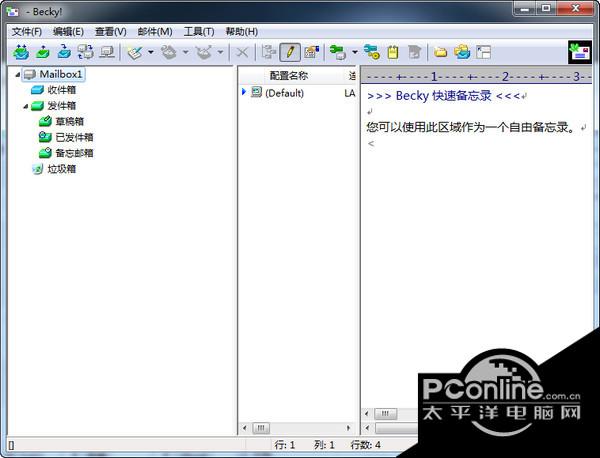This screenshot has width=600, height=458.
Task: Click the blue arrow beside (Default)
Action: (244, 92)
